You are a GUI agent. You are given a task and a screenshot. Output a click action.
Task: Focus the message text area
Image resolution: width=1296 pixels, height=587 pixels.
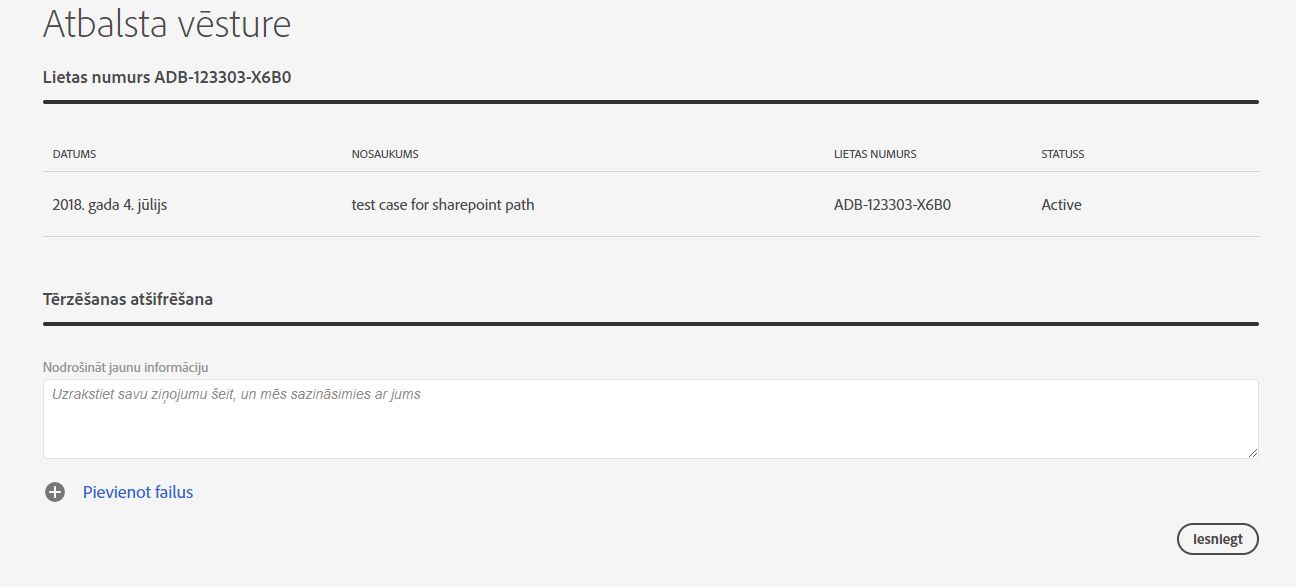click(x=651, y=419)
